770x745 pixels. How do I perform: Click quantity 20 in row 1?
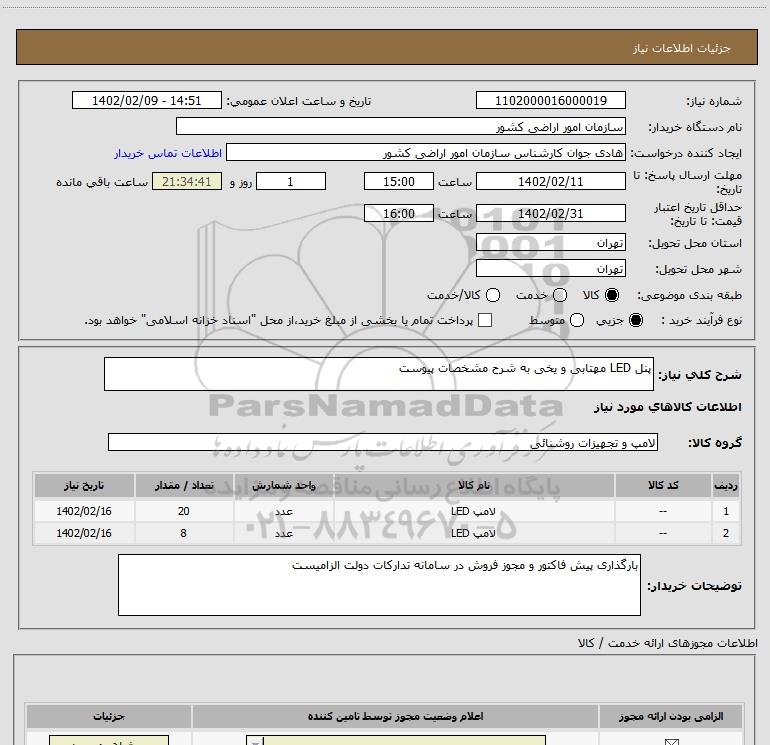pos(184,511)
